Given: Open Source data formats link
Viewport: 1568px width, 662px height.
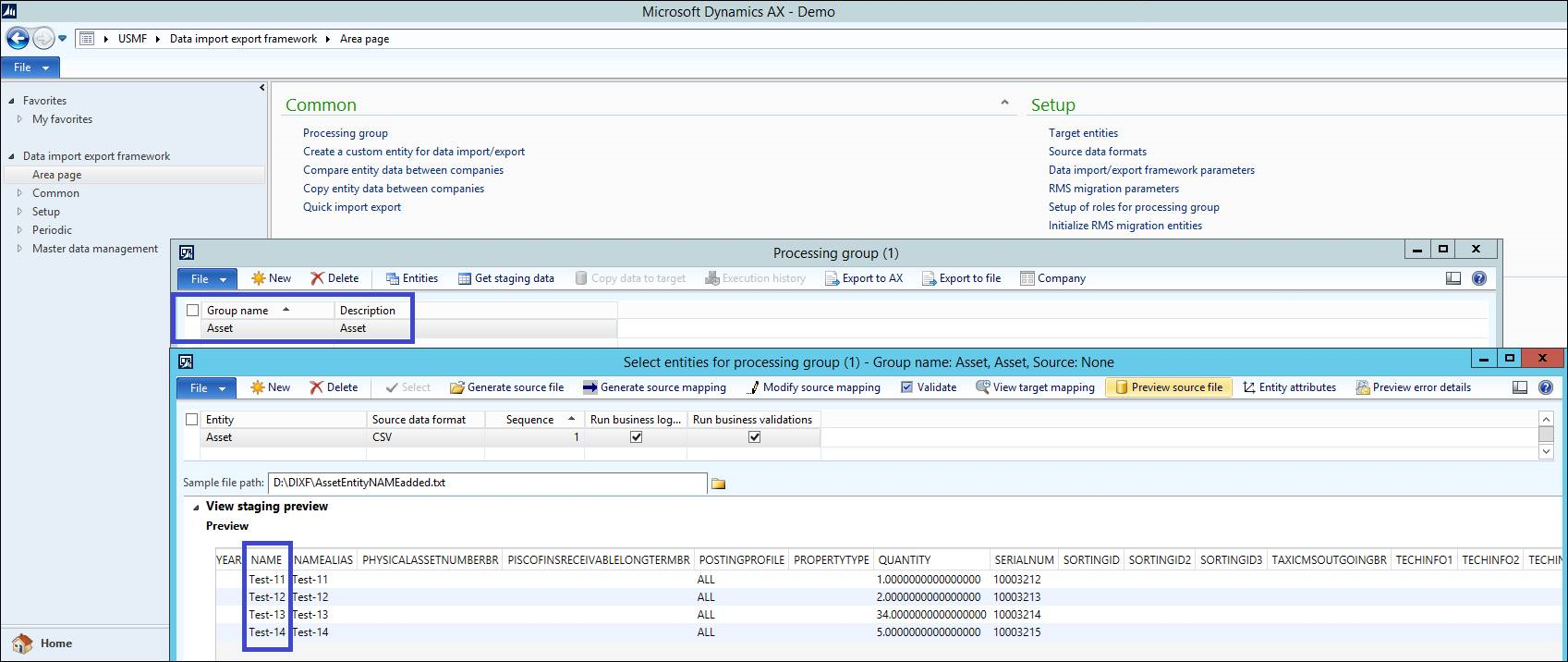Looking at the screenshot, I should [x=1097, y=152].
